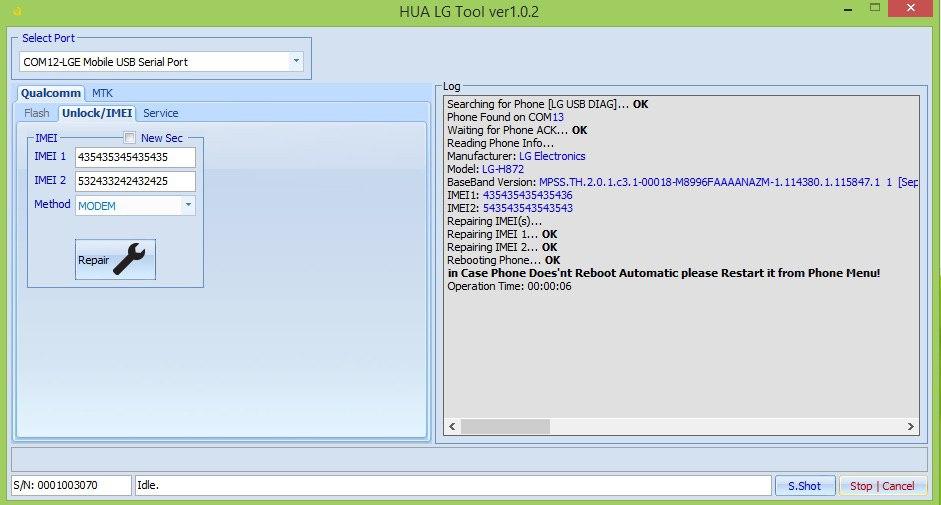This screenshot has width=941, height=505.
Task: Open the Flash tab
Action: [37, 113]
